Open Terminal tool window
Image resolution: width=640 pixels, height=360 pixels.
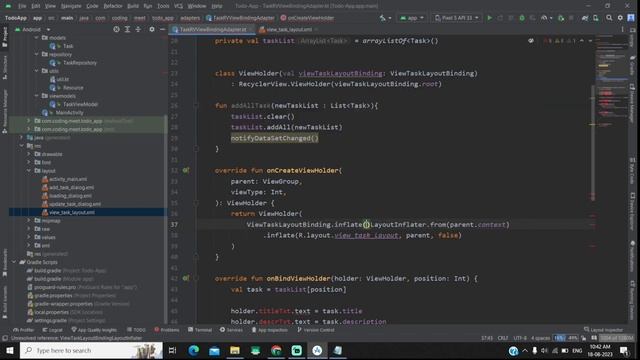200,330
